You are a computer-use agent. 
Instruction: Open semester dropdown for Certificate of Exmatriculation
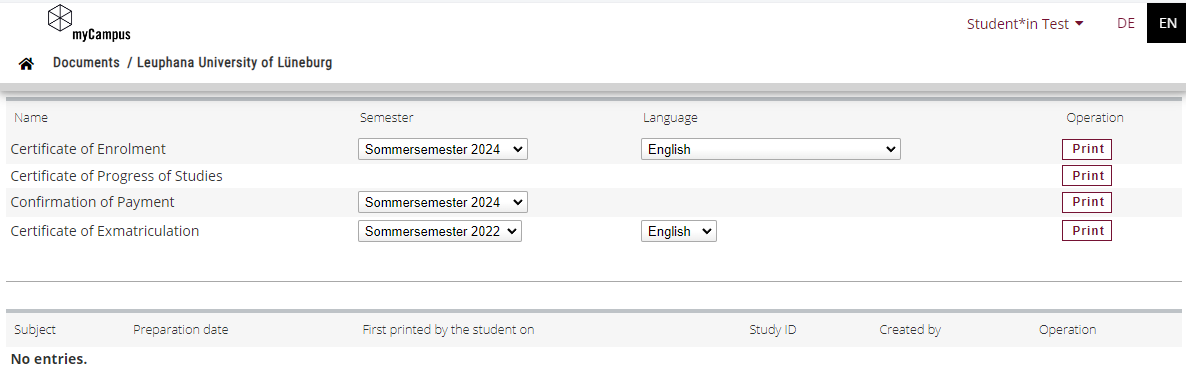click(439, 231)
